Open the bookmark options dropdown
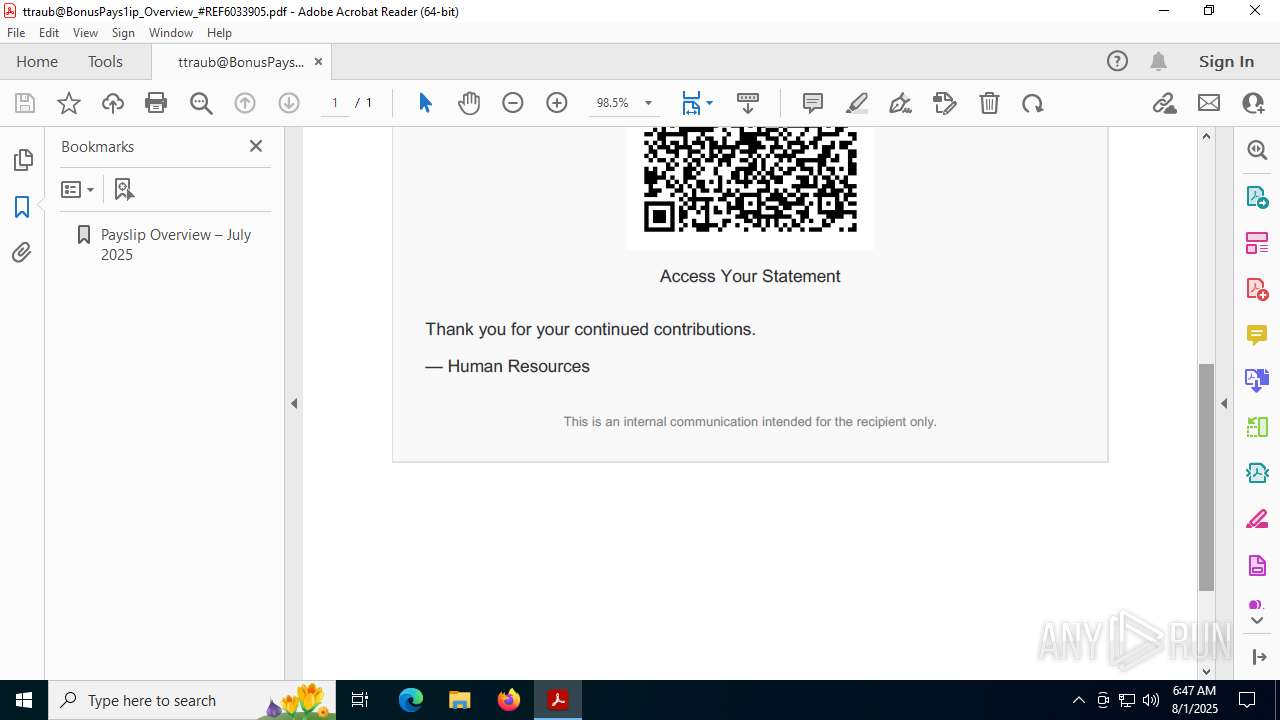Viewport: 1280px width, 720px height. tap(77, 189)
